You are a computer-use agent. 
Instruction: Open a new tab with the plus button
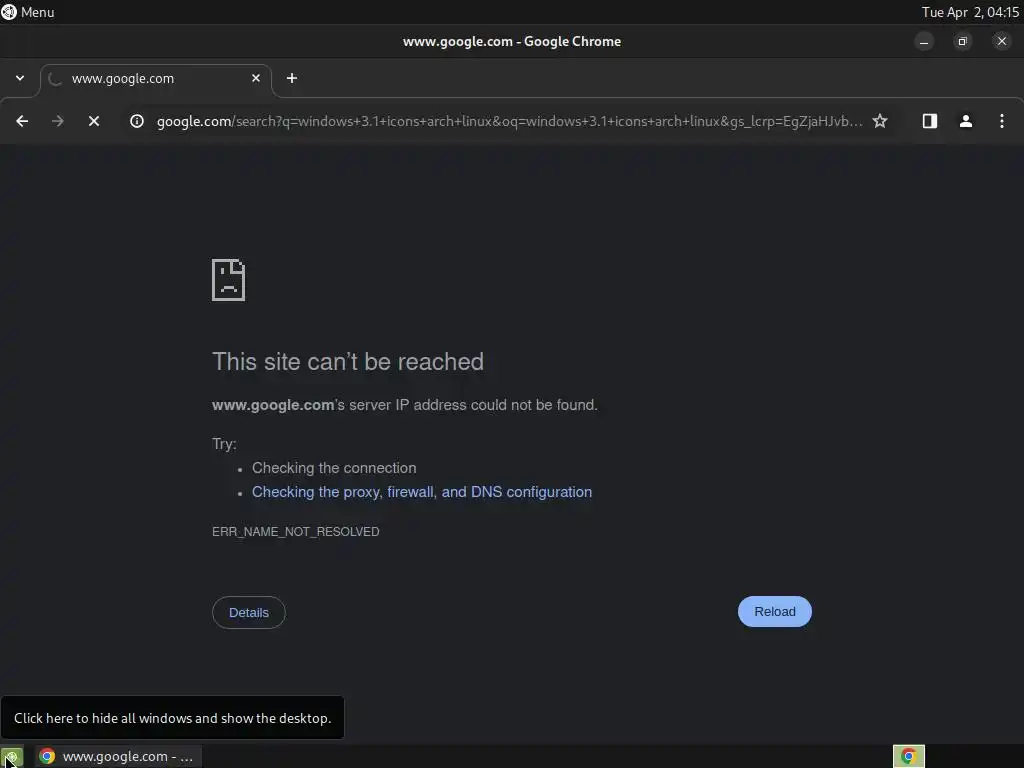(x=292, y=78)
